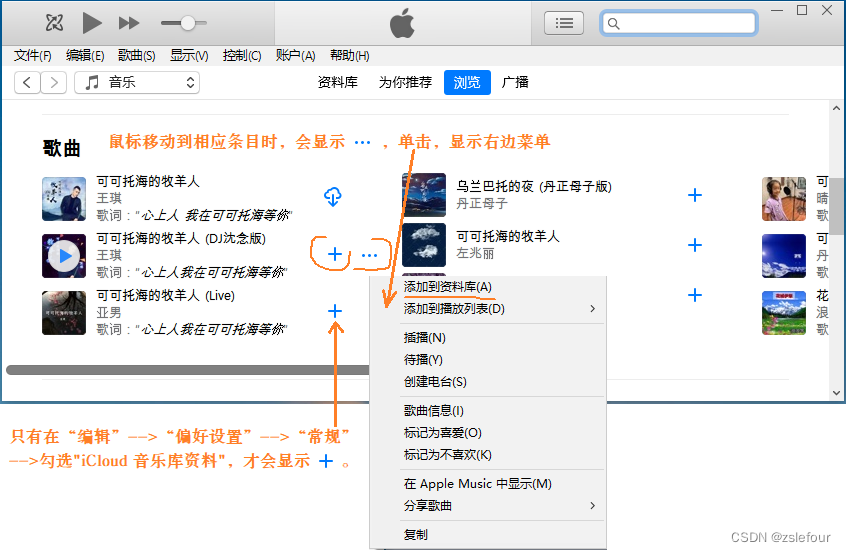Open the 文件(F) menu
This screenshot has height=552, width=846.
point(32,56)
